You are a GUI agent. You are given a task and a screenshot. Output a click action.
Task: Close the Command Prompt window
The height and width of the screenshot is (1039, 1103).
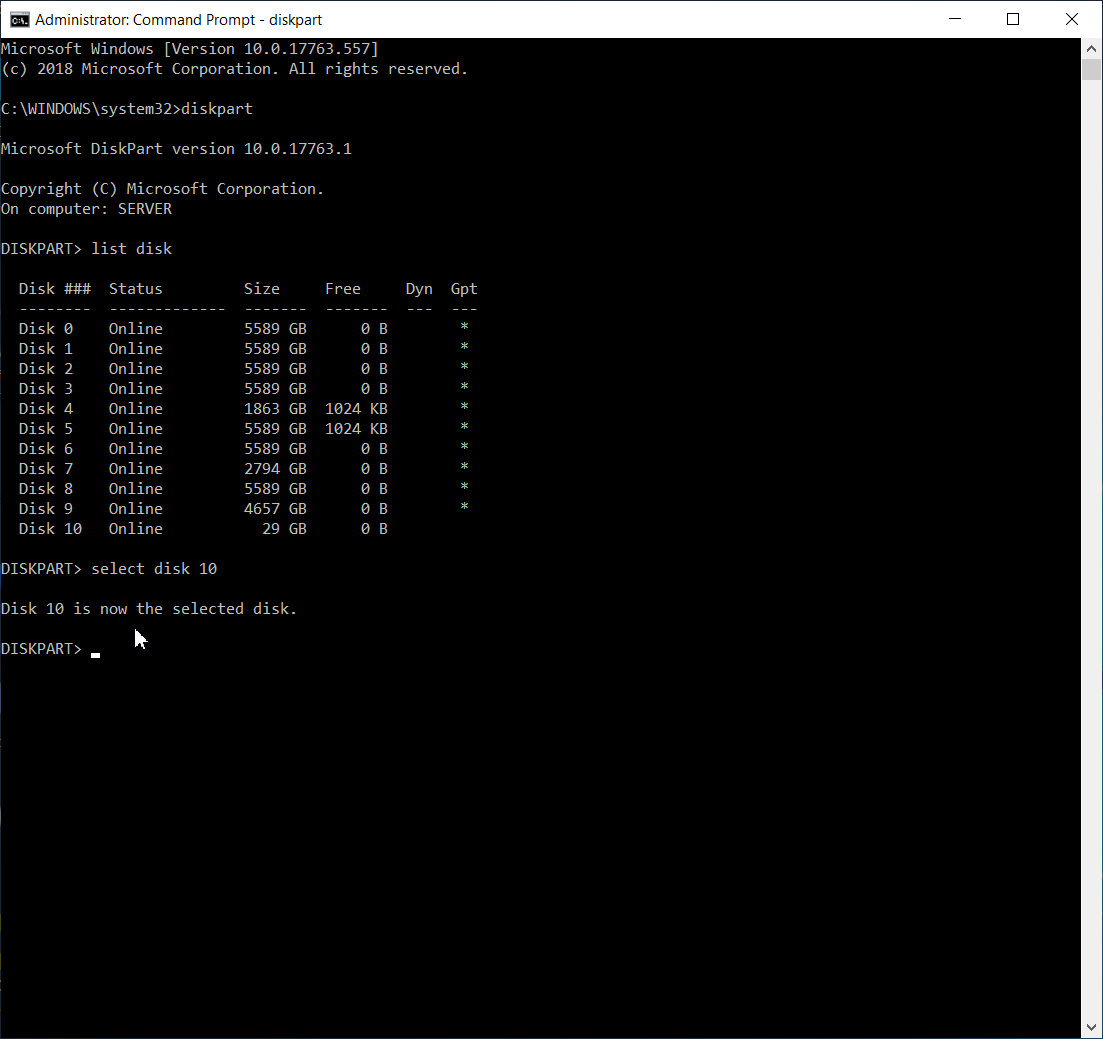pyautogui.click(x=1071, y=19)
